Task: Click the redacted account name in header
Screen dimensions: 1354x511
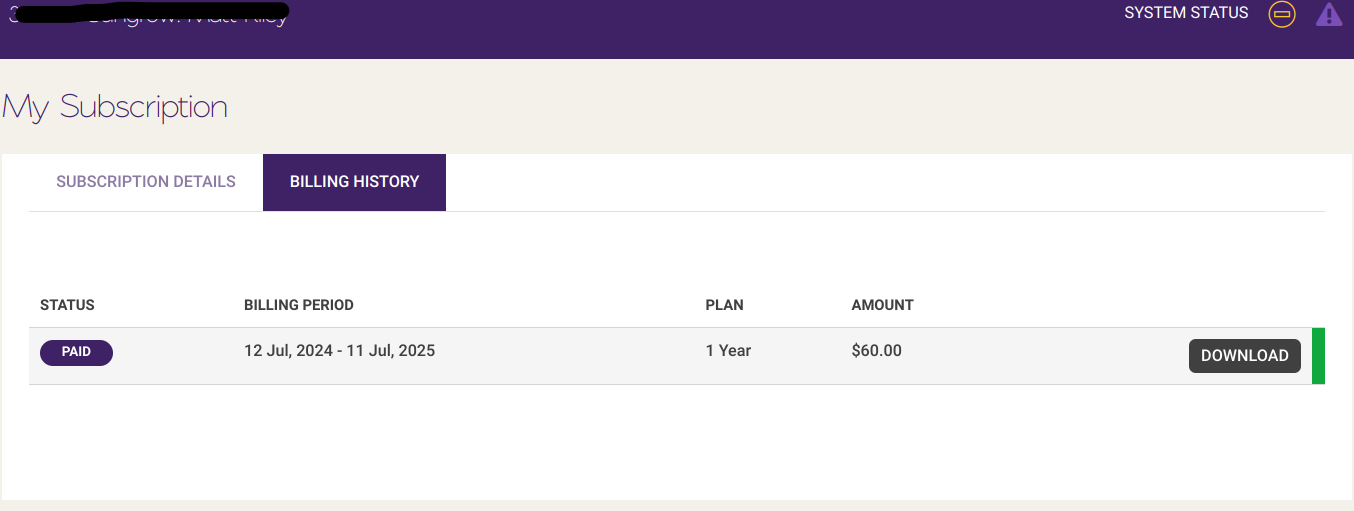Action: click(148, 15)
